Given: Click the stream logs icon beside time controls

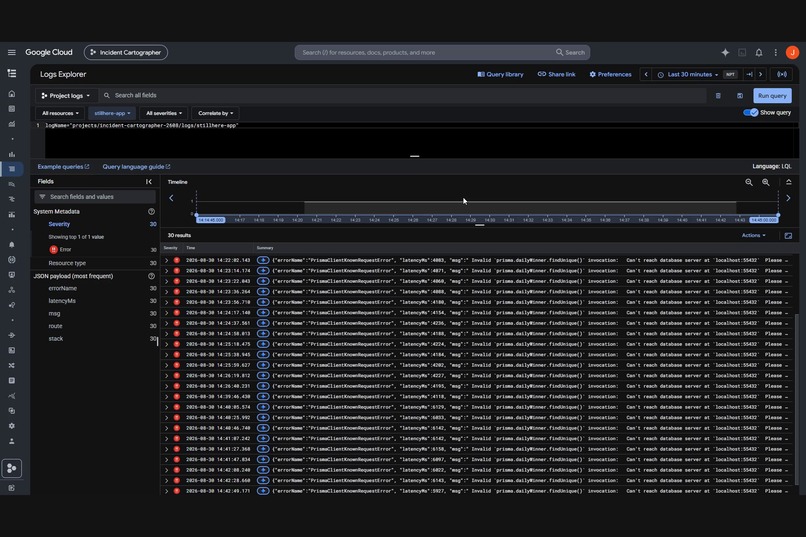Looking at the screenshot, I should point(781,75).
